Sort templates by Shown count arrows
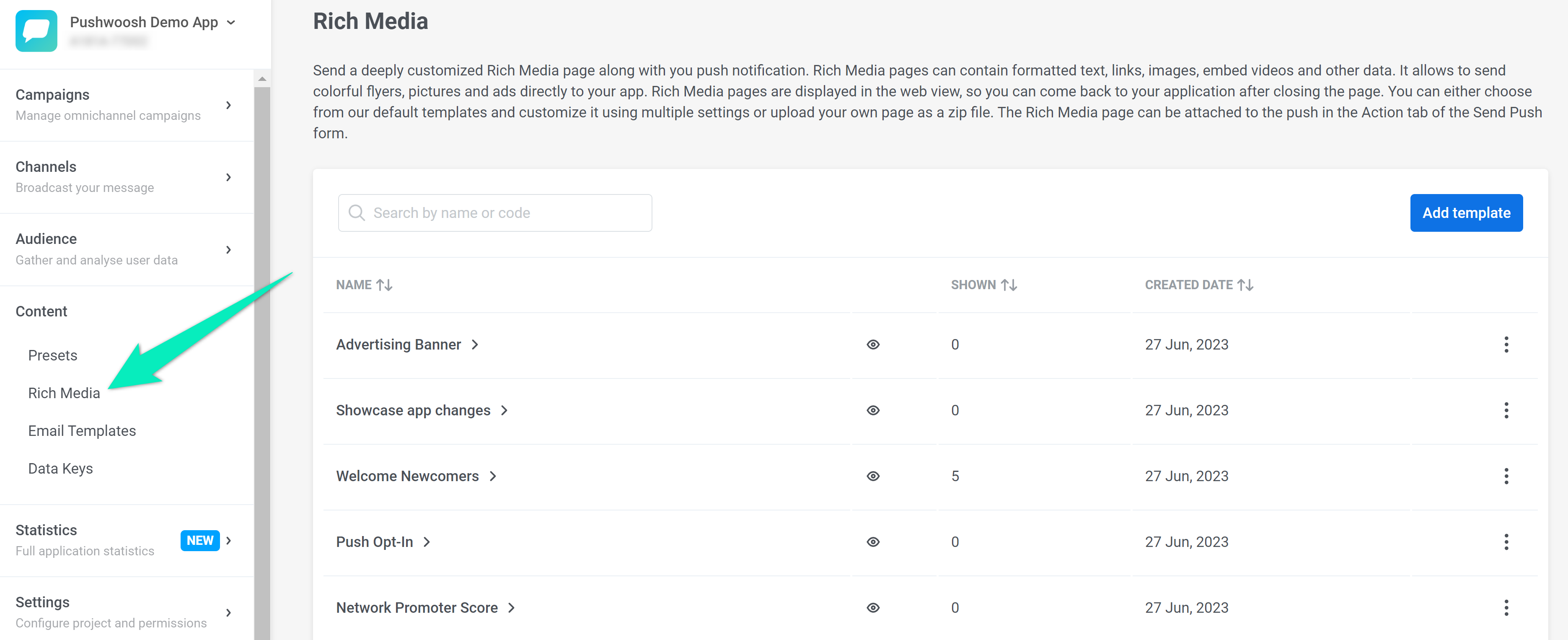The width and height of the screenshot is (1568, 640). point(1009,285)
